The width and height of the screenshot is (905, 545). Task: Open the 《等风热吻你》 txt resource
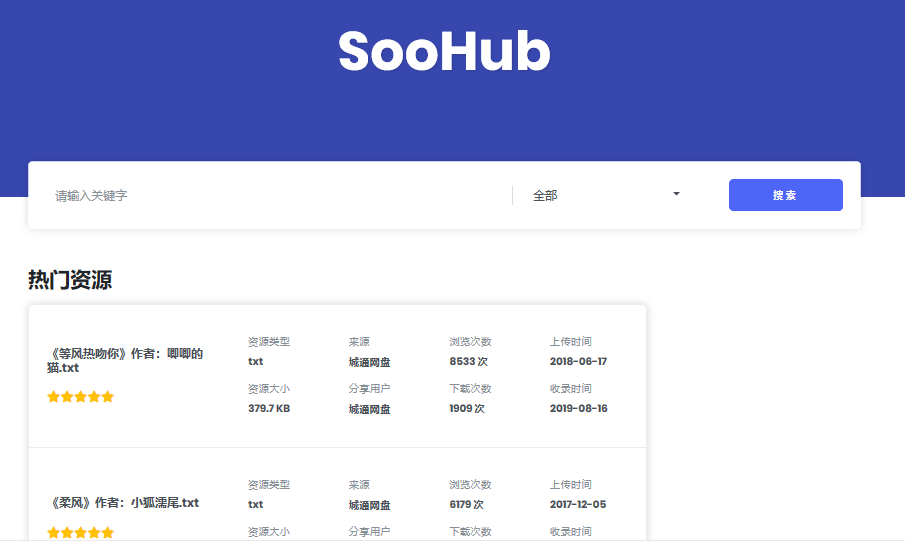pos(125,360)
